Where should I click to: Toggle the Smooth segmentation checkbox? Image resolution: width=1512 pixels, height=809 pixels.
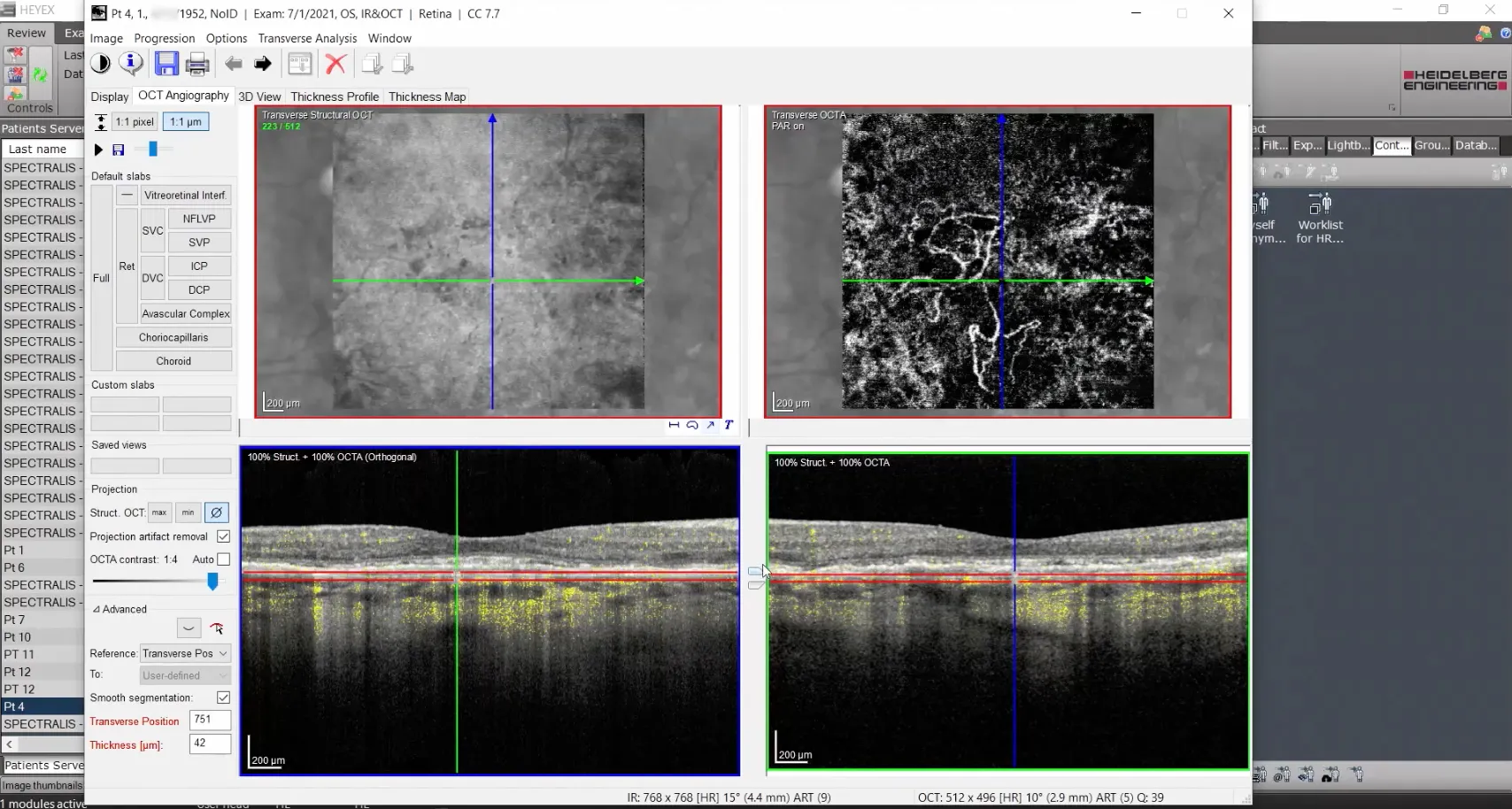point(223,697)
